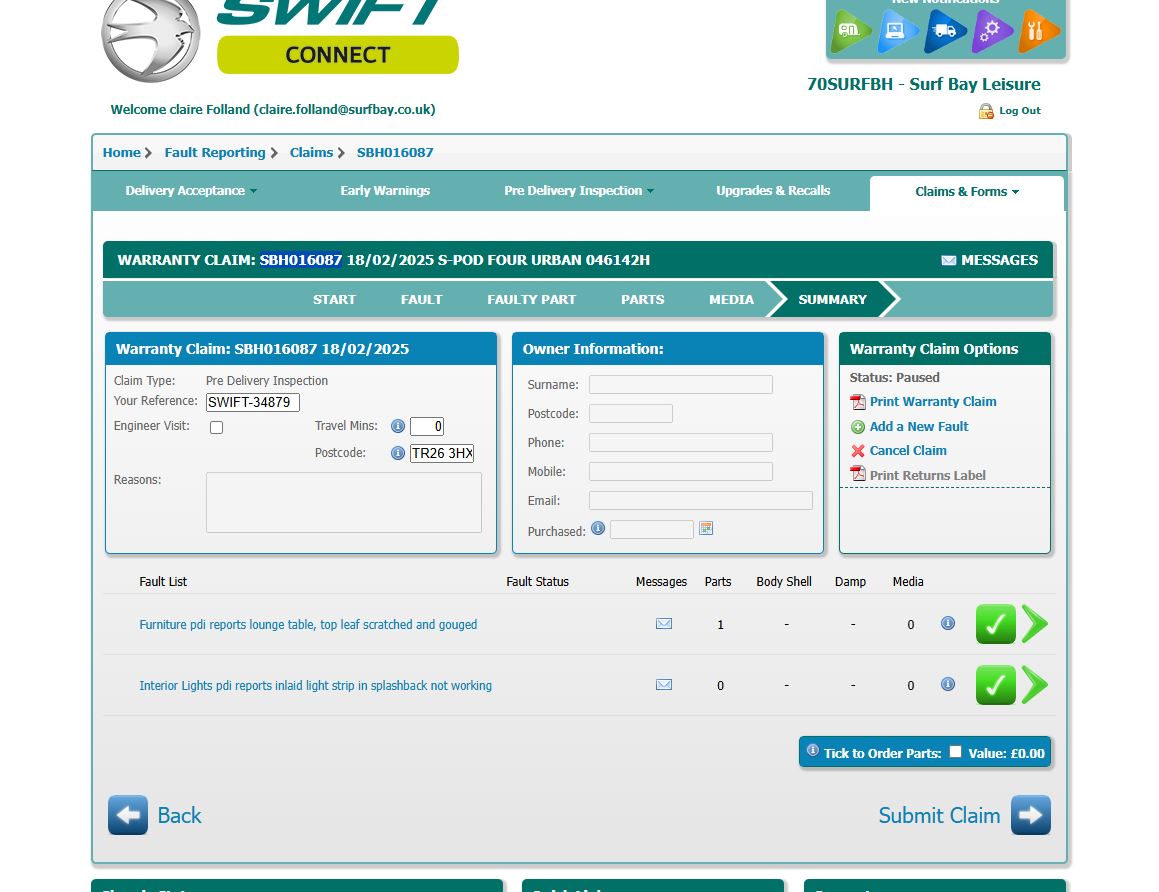The width and height of the screenshot is (1159, 892).
Task: Click the blue Back arrow icon
Action: (x=128, y=815)
